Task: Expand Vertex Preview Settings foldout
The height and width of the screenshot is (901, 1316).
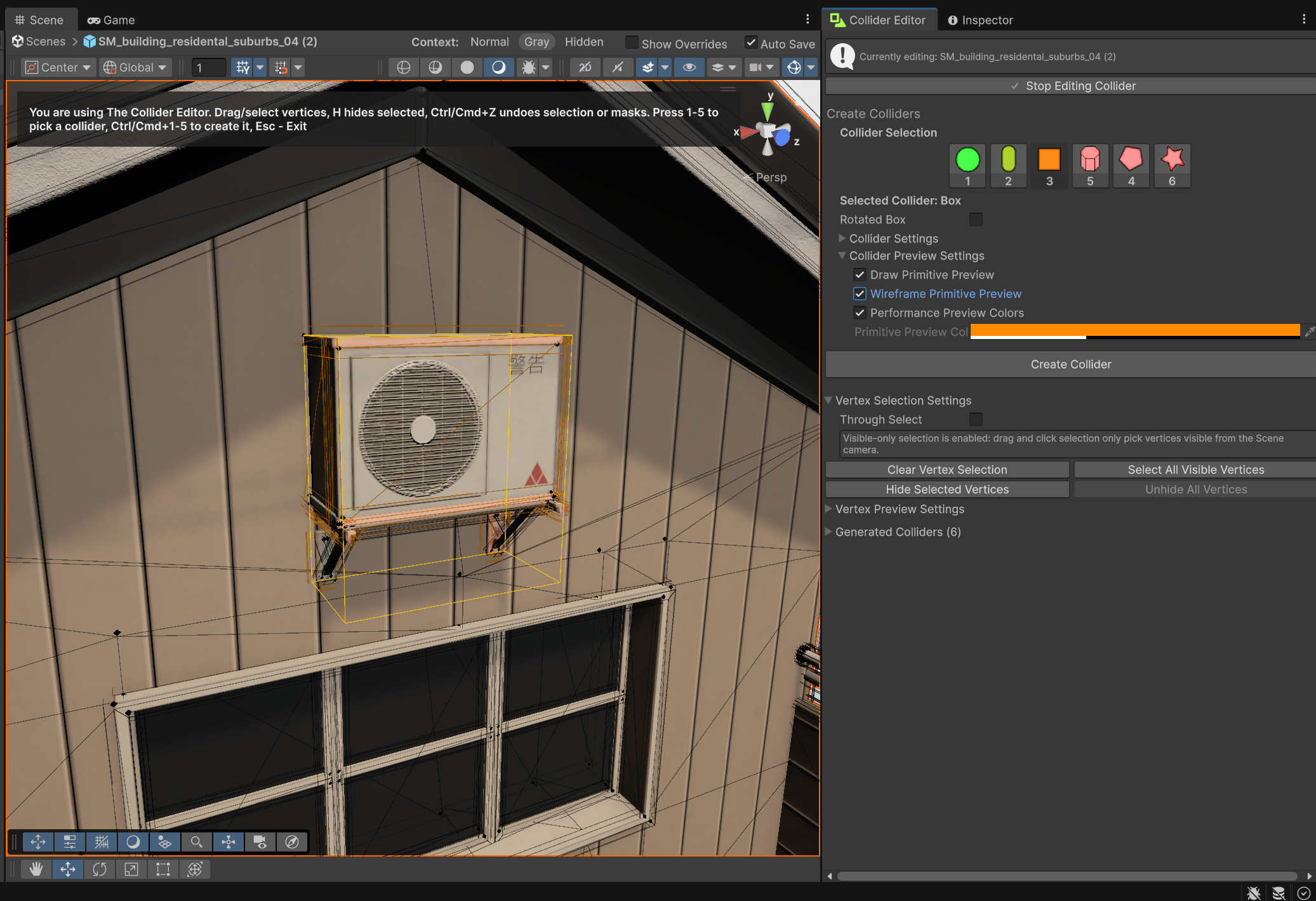Action: click(828, 509)
